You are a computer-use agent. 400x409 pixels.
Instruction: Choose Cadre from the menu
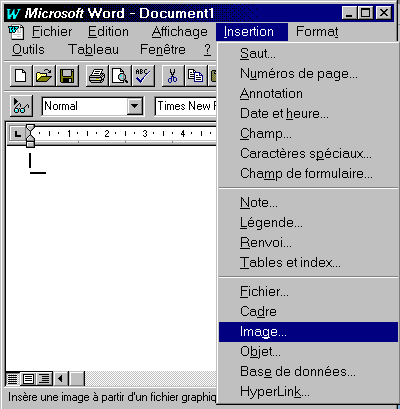pyautogui.click(x=308, y=312)
